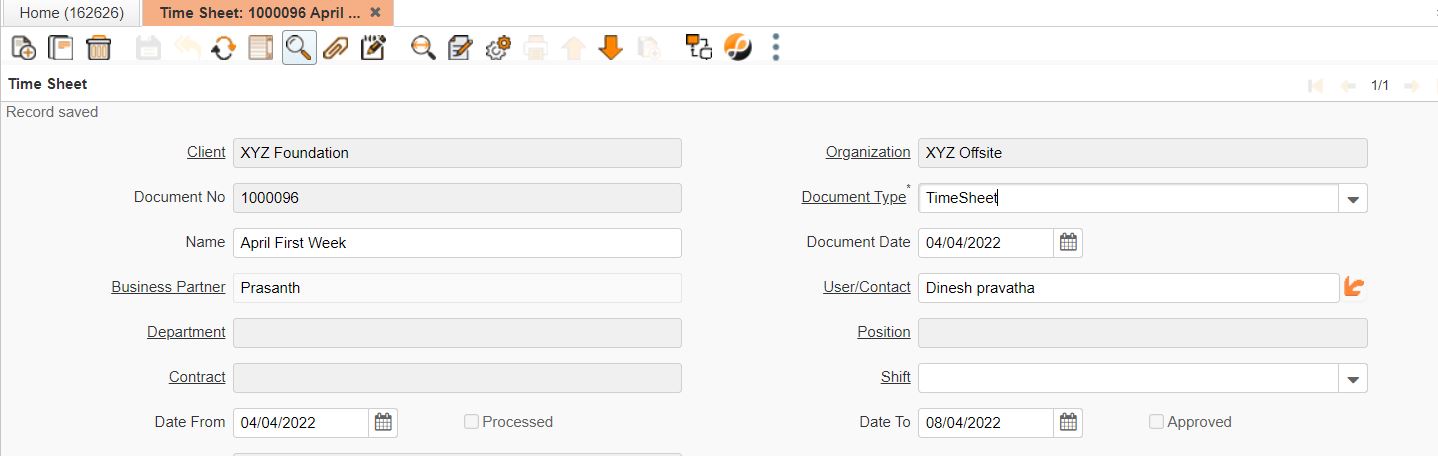This screenshot has width=1438, height=456.
Task: Click the Shift label link
Action: [896, 377]
